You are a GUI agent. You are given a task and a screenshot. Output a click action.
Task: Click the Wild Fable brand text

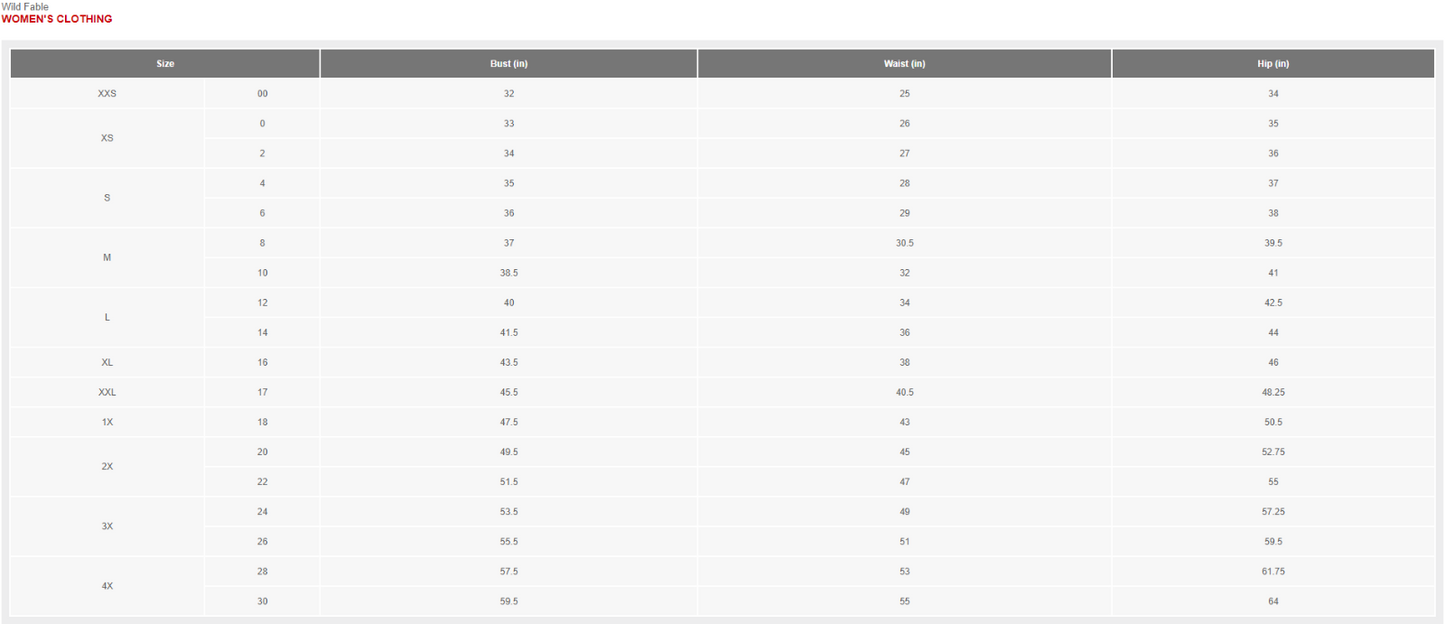pos(25,7)
